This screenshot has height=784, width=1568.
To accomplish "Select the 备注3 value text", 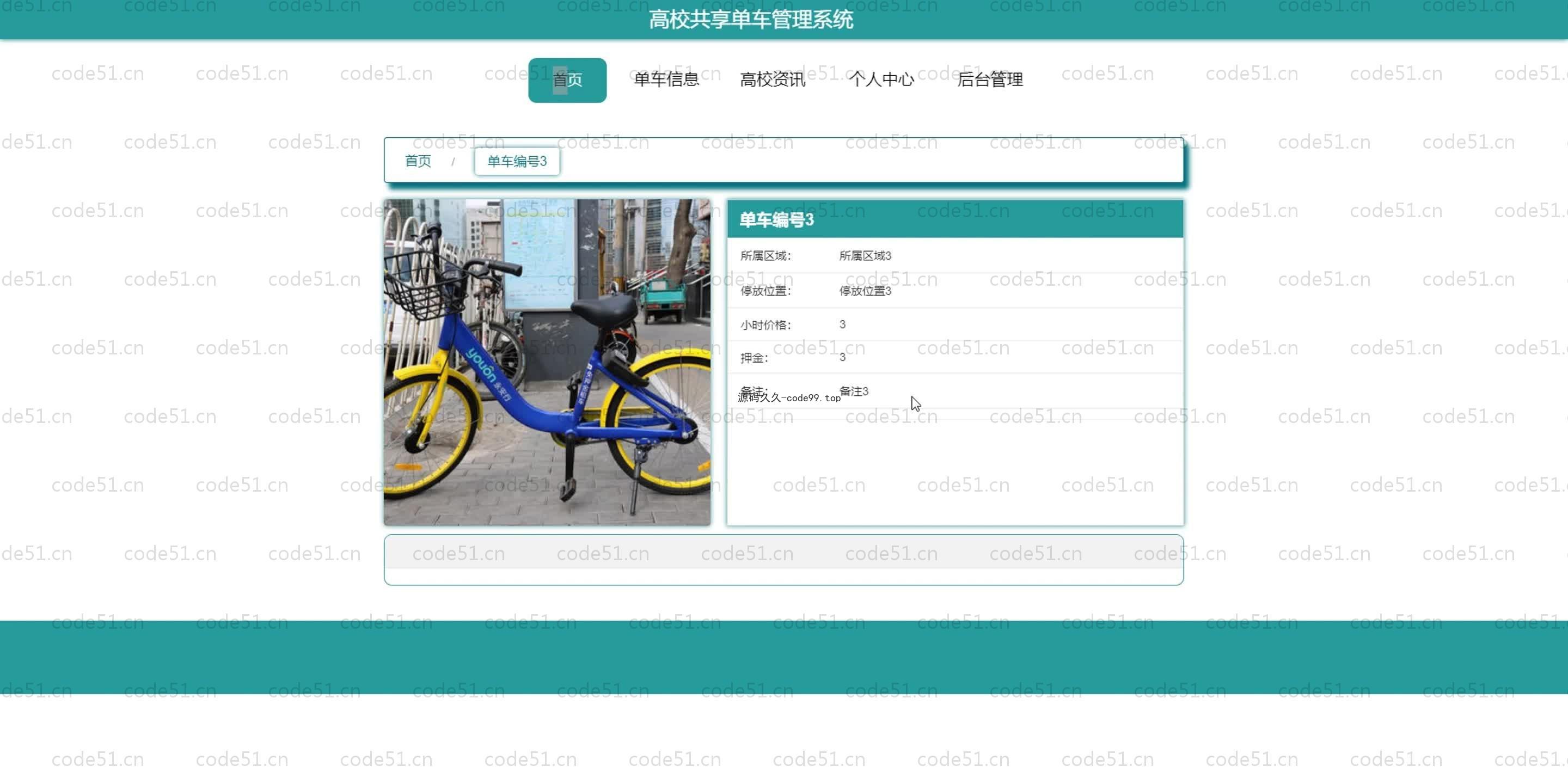I will click(x=853, y=391).
